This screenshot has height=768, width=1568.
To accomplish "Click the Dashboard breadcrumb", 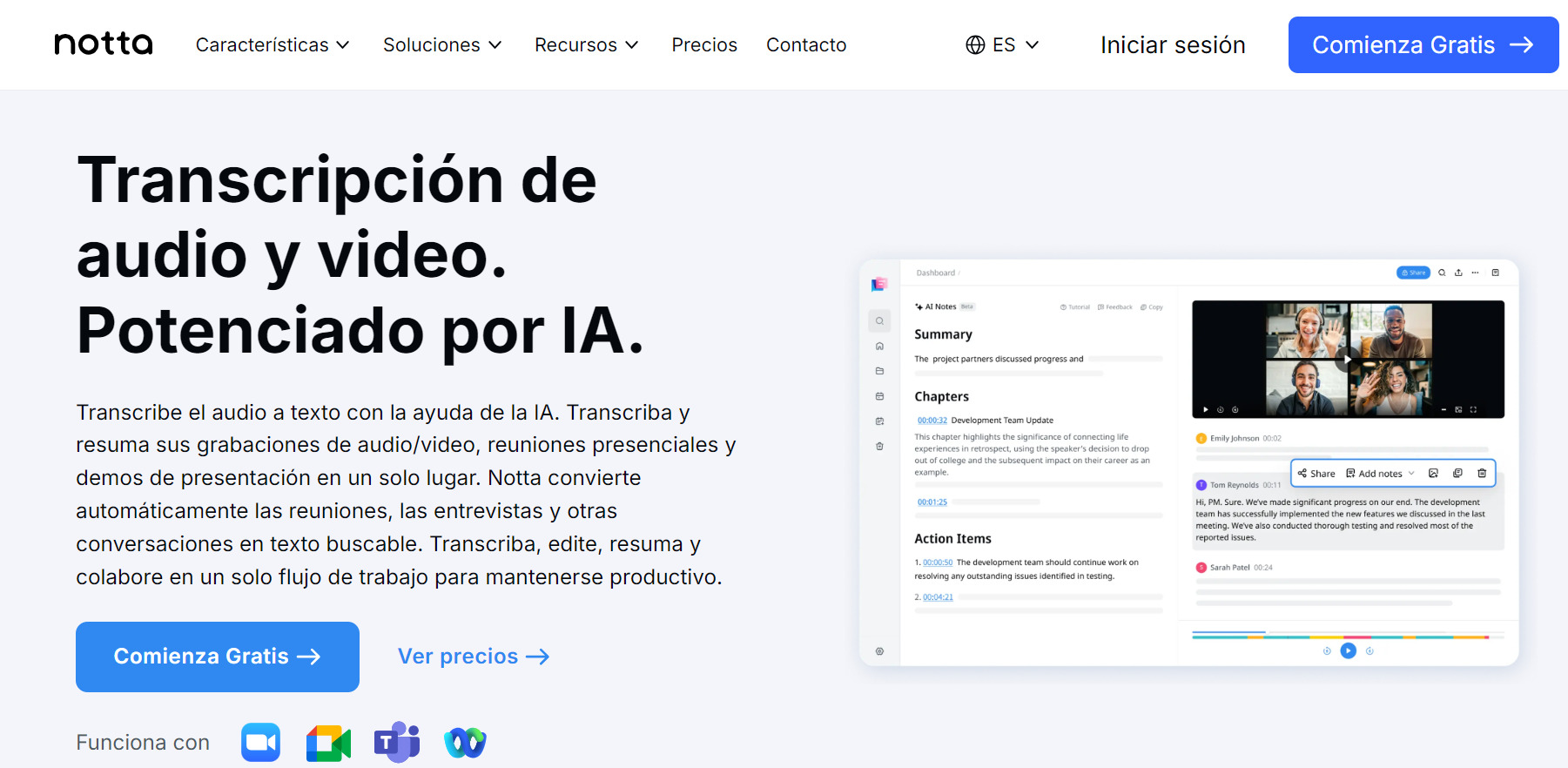I will tap(936, 273).
